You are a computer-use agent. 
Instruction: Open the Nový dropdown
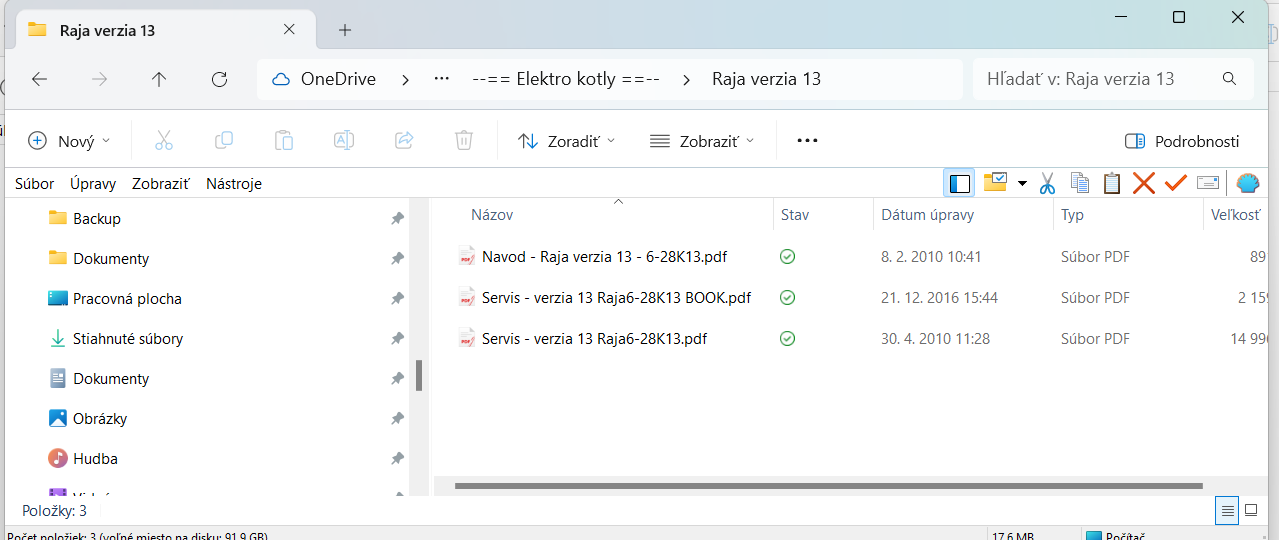(x=68, y=141)
